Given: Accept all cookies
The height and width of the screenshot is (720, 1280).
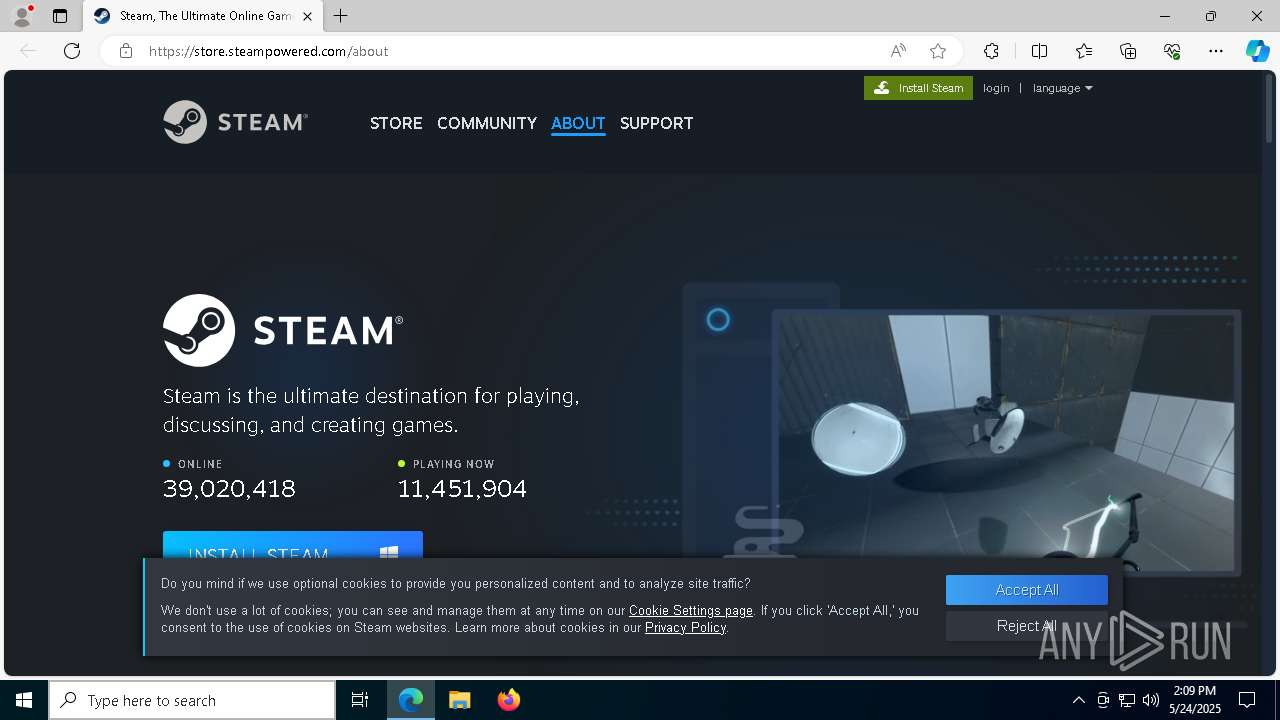Looking at the screenshot, I should click(1027, 590).
